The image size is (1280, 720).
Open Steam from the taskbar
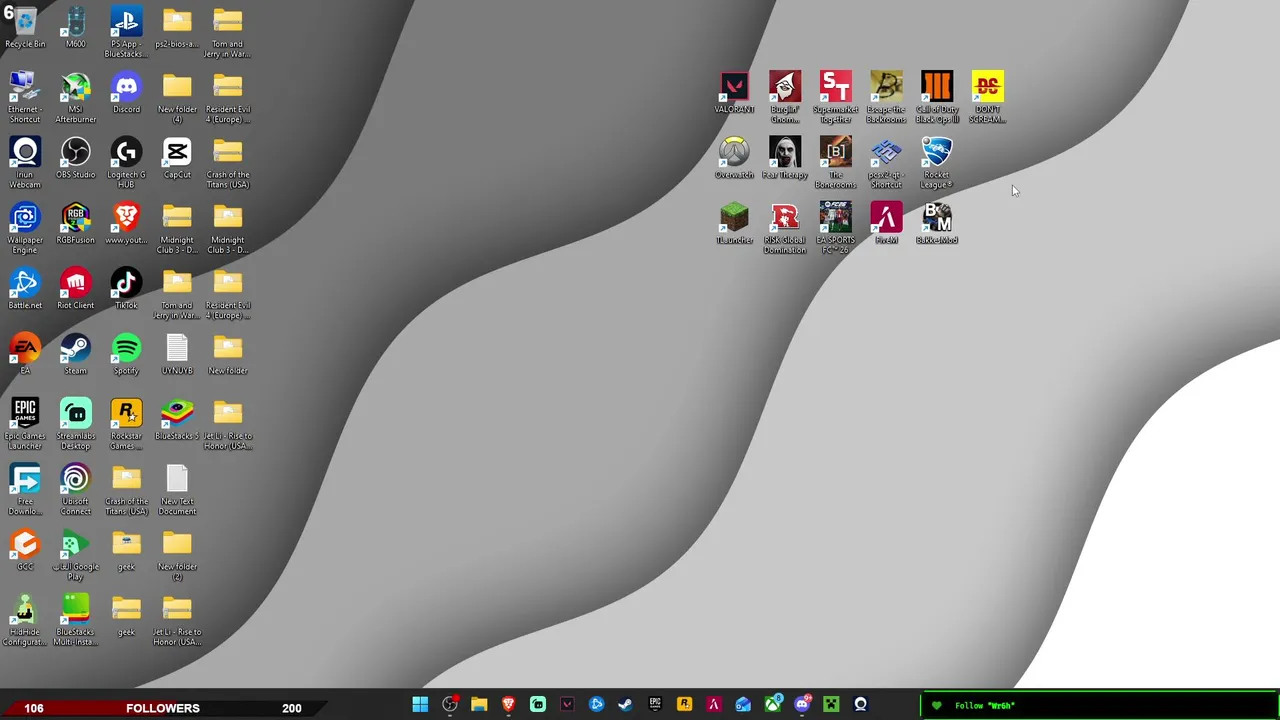(626, 705)
